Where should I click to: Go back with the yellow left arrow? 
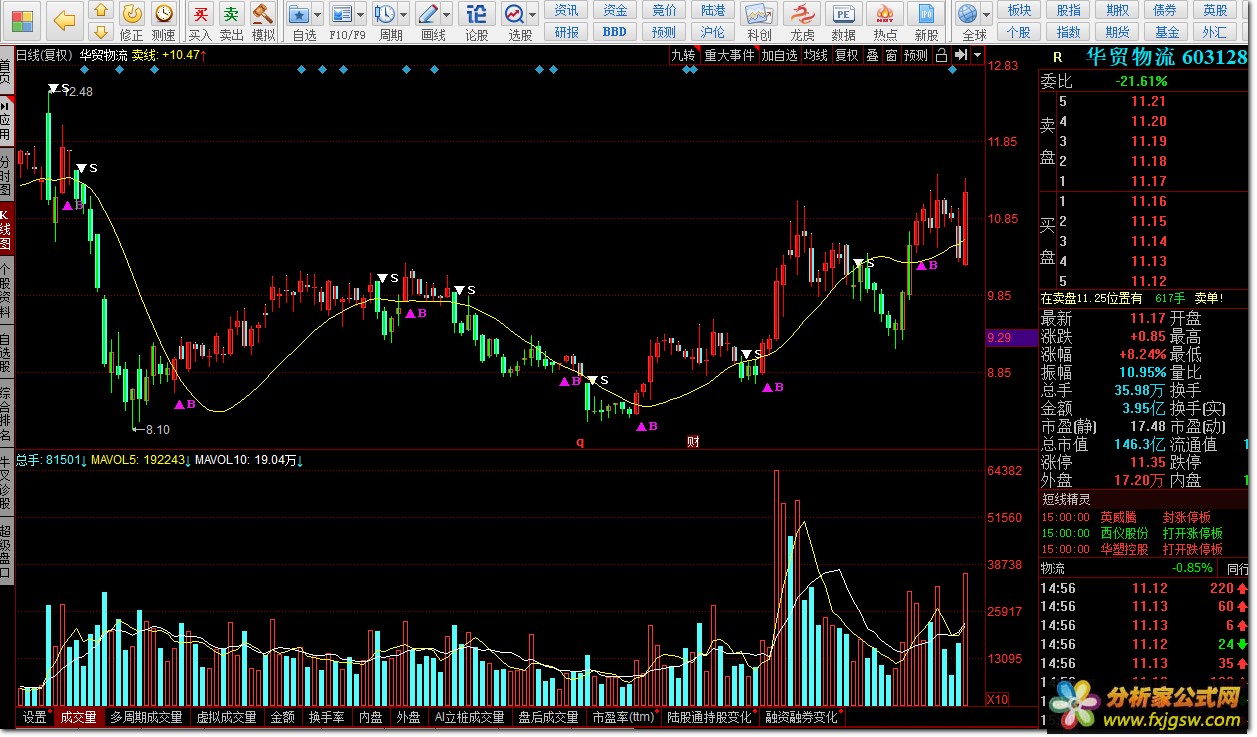pyautogui.click(x=63, y=19)
